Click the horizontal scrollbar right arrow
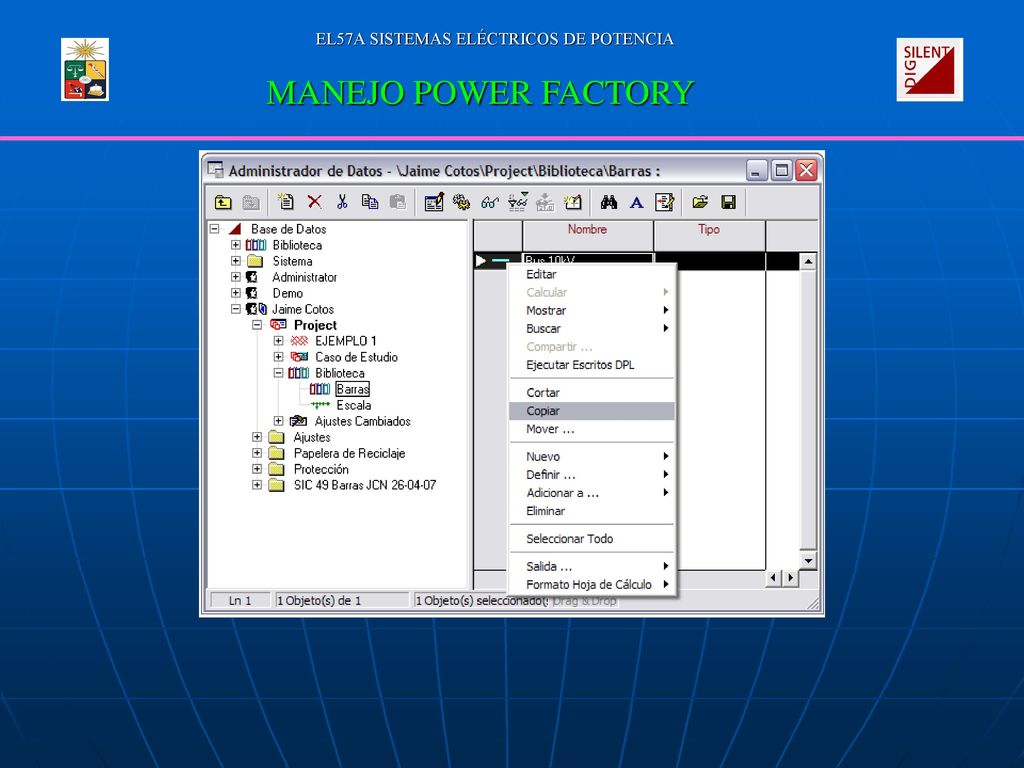The image size is (1024, 768). point(791,577)
